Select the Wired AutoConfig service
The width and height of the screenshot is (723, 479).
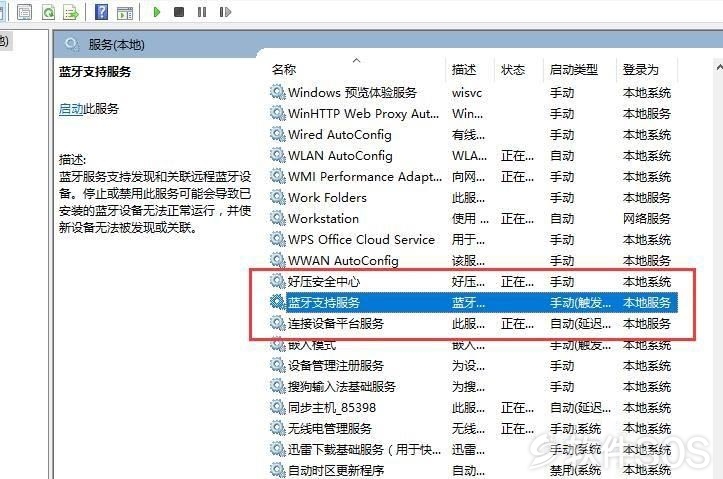click(x=473, y=135)
